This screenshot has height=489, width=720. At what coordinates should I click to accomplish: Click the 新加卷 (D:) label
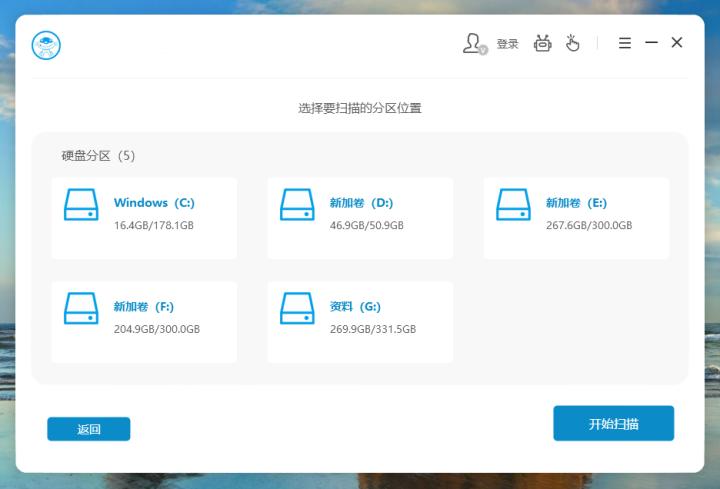(x=361, y=202)
